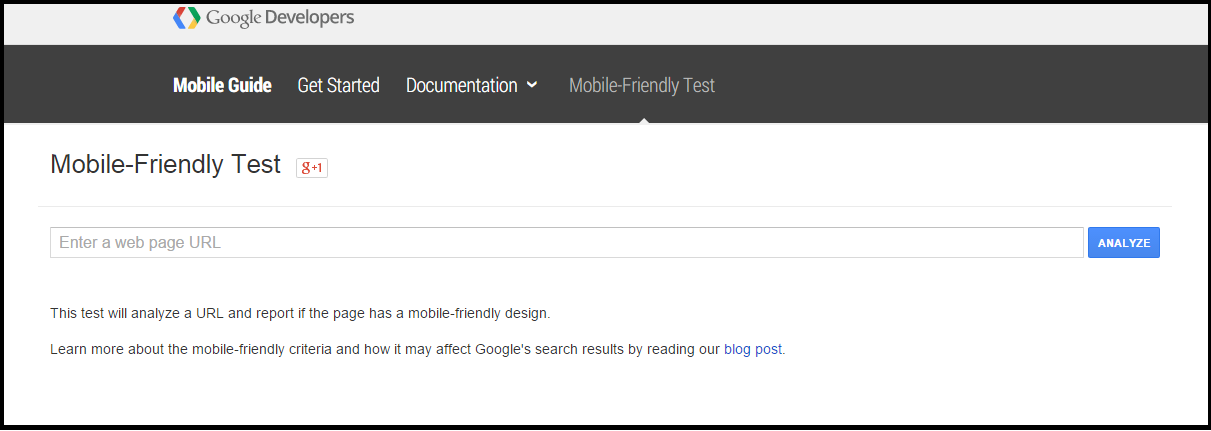Click the white triangle indicator under active tab
This screenshot has width=1211, height=431.
[644, 120]
